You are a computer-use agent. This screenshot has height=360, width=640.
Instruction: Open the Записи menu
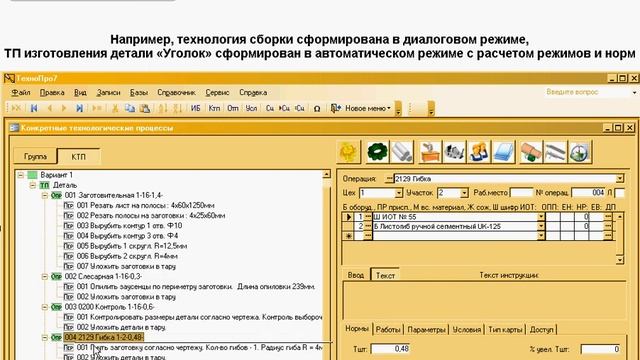(x=108, y=93)
